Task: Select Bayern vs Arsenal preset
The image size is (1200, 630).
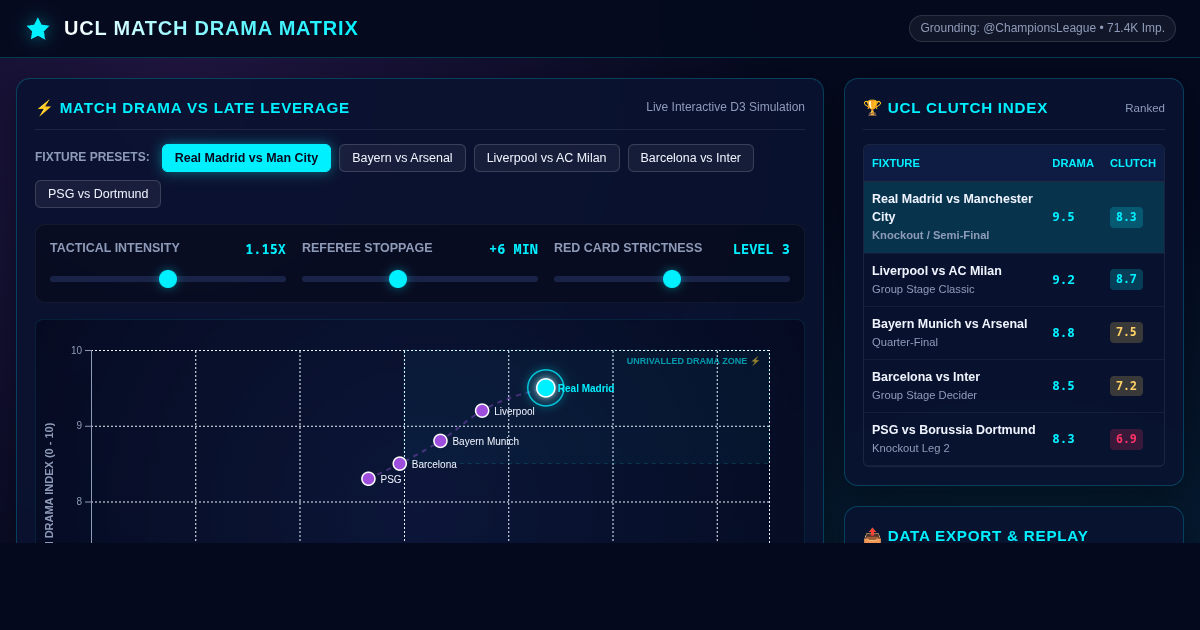Action: point(402,158)
